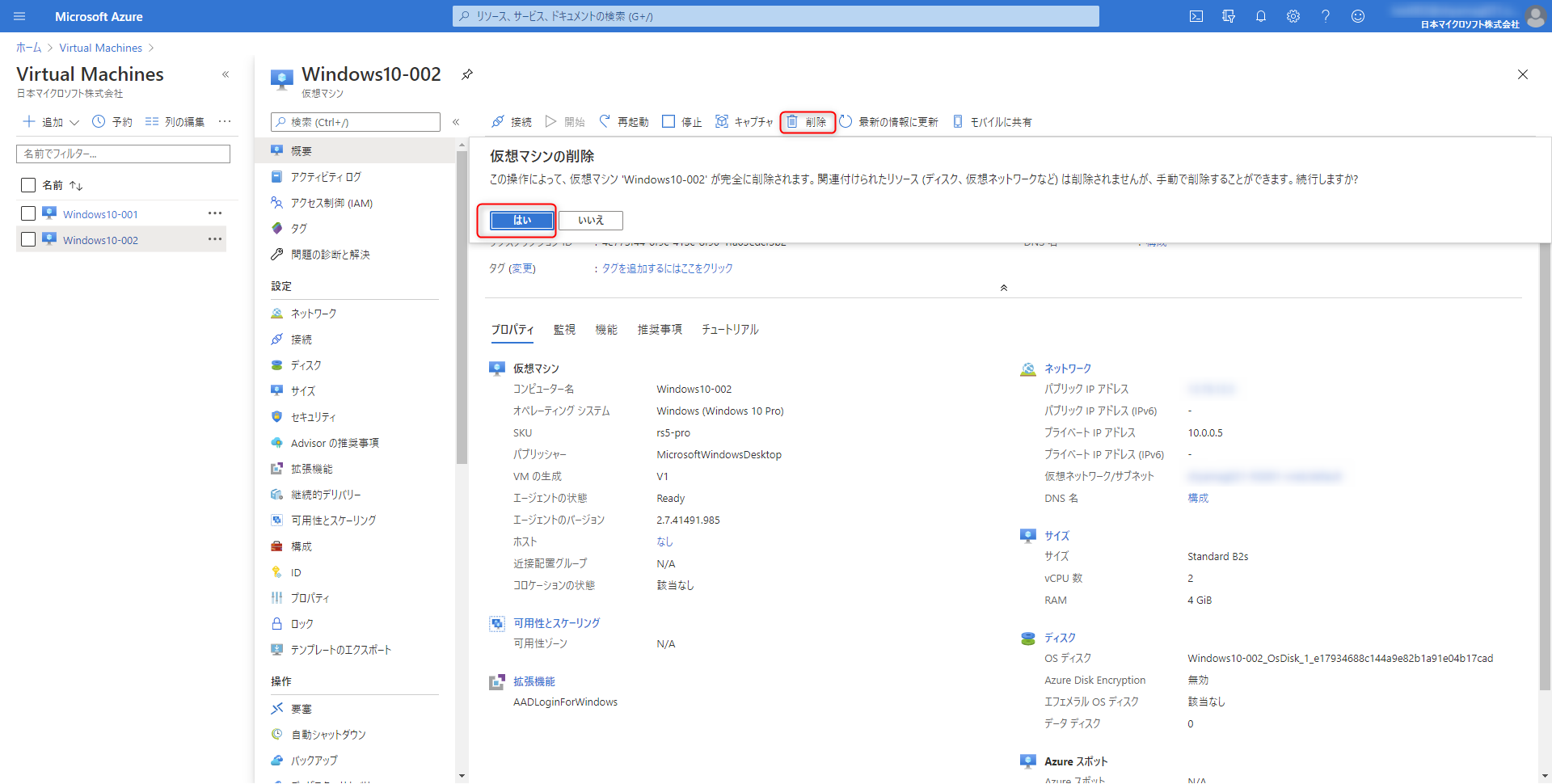
Task: Go to Virtual Machines breadcrumb
Action: click(100, 48)
